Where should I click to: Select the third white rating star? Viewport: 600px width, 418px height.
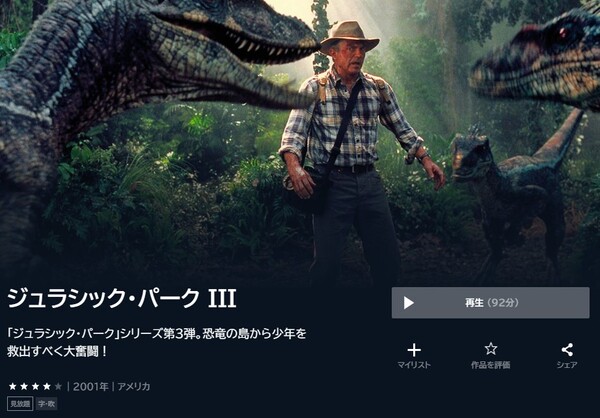36,386
